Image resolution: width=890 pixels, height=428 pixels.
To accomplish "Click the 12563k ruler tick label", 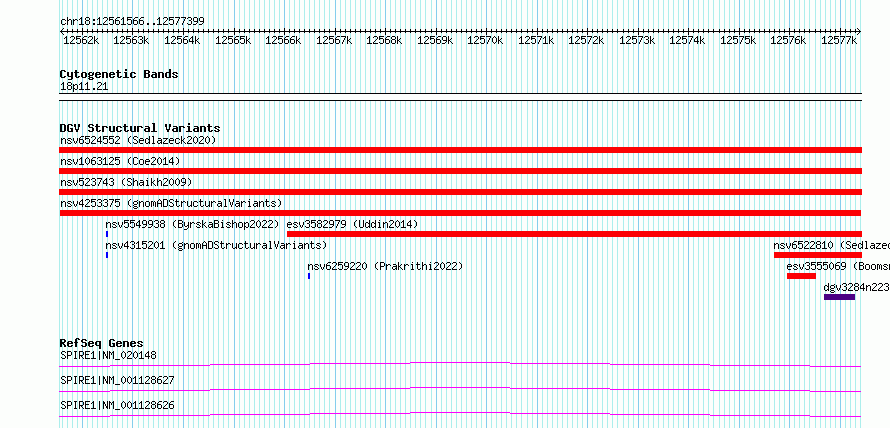I will point(131,40).
